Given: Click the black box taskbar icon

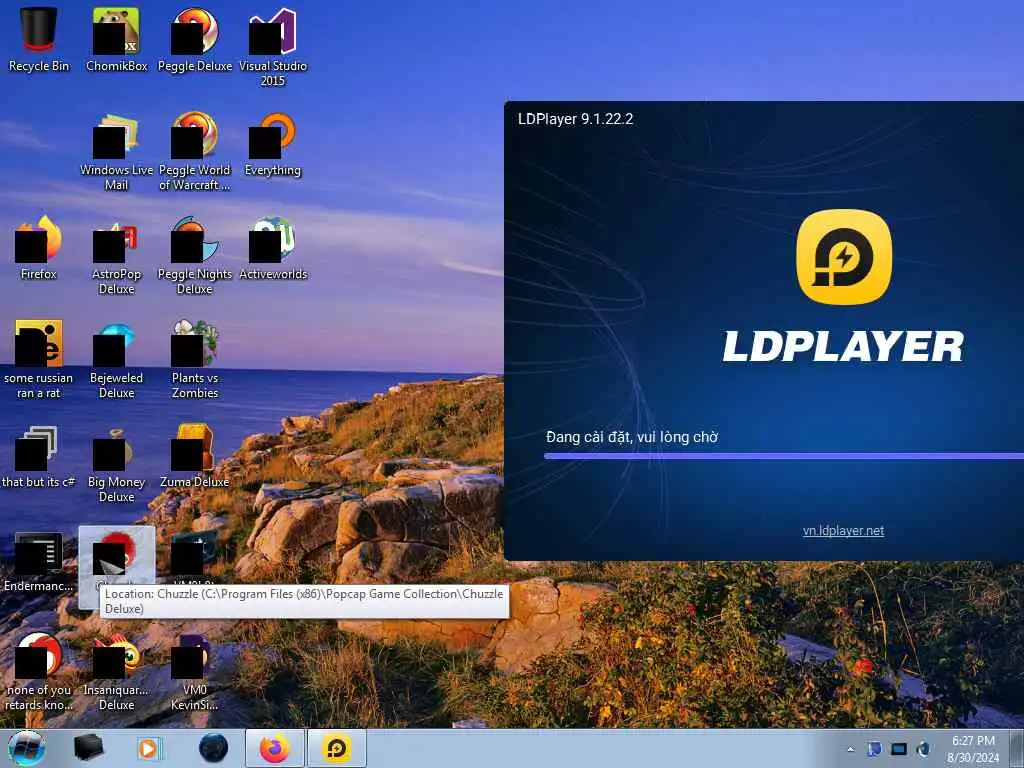Looking at the screenshot, I should click(x=88, y=748).
